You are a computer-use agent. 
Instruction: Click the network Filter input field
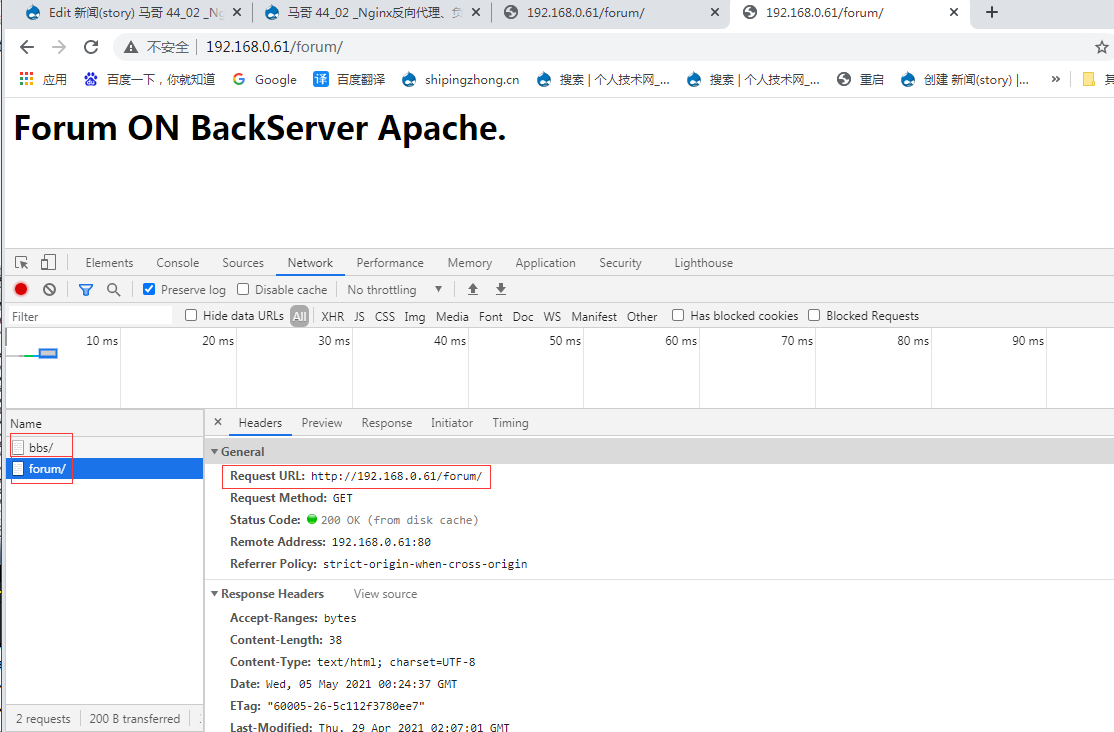pos(90,316)
